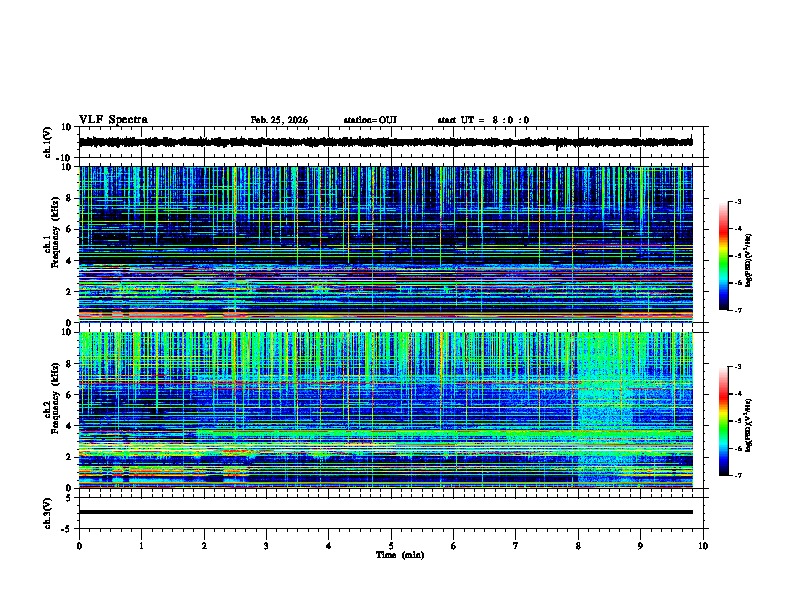Click the "-7" label on ch.1 colorbar
Screen dimensions: 792x612
pos(737,310)
